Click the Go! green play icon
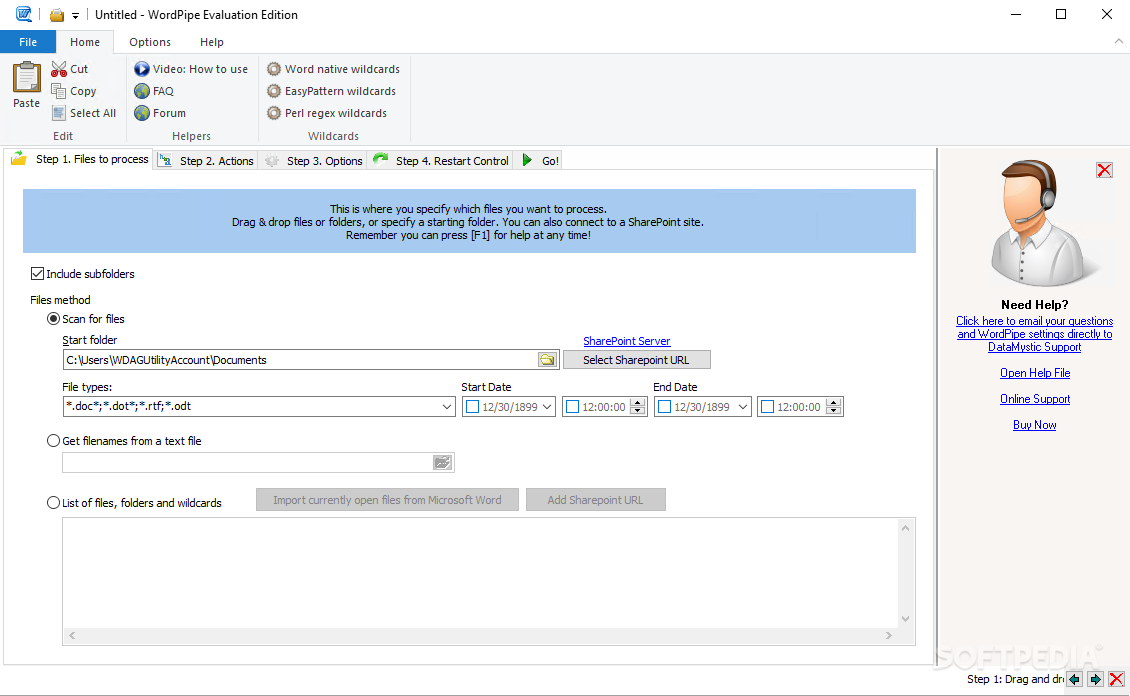Viewport: 1130px width, 696px height. pos(527,160)
